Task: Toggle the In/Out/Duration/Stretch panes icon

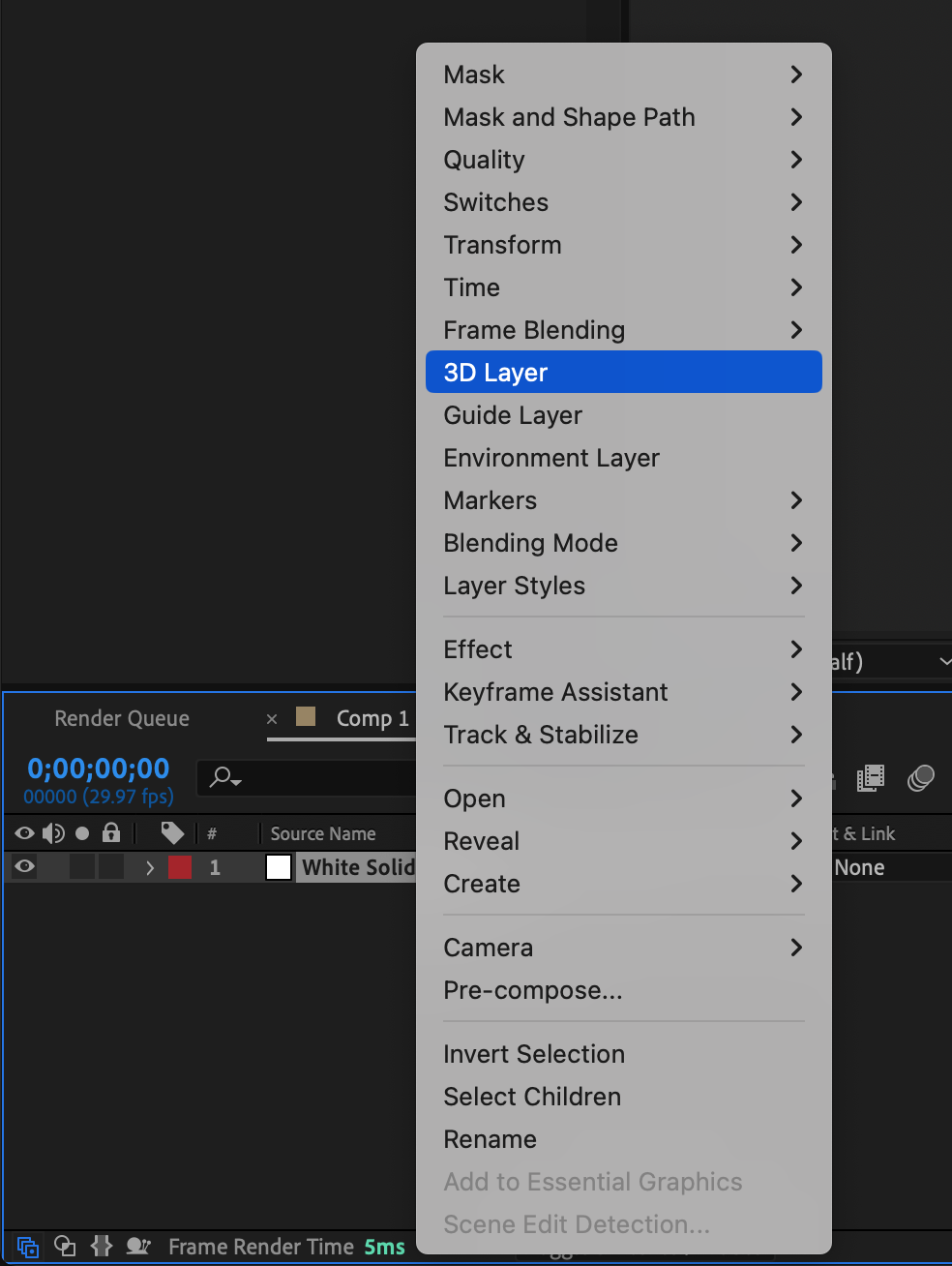Action: [102, 1247]
